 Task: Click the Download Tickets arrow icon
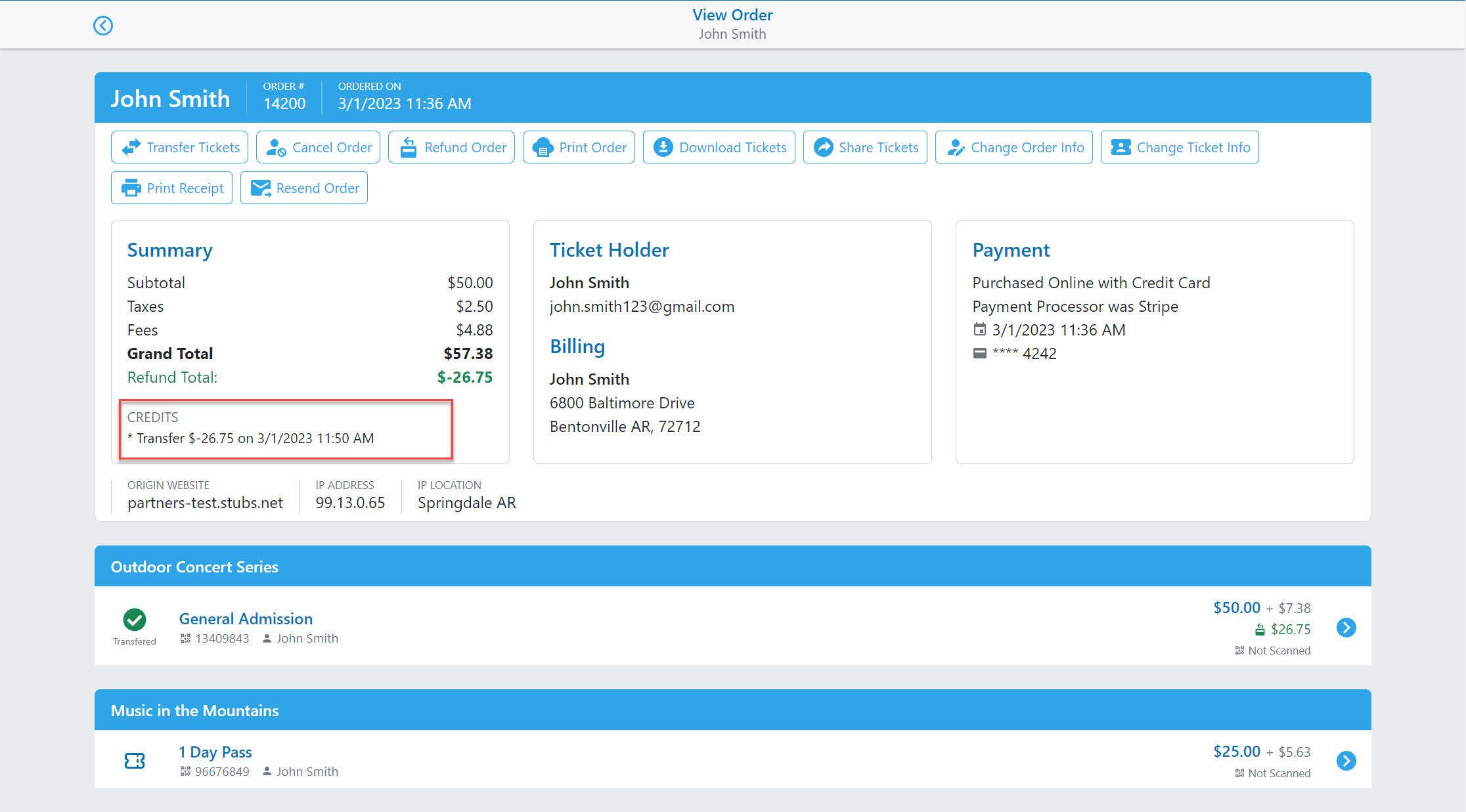click(x=663, y=147)
